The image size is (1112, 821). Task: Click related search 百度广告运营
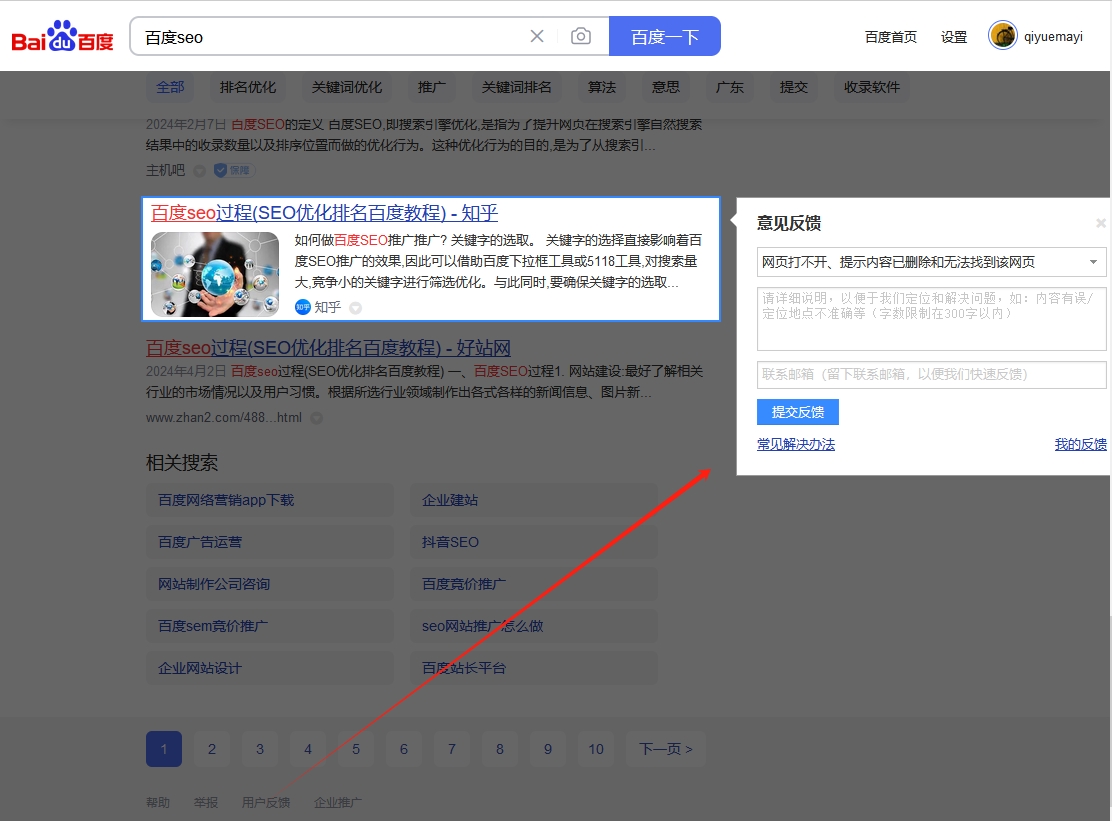[x=269, y=542]
